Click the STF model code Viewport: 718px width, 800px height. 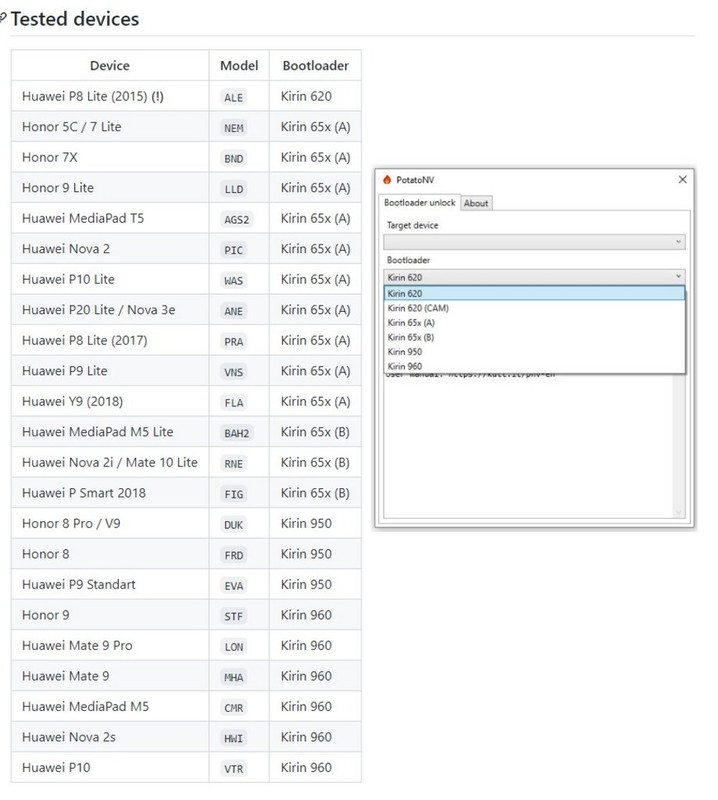pyautogui.click(x=234, y=616)
